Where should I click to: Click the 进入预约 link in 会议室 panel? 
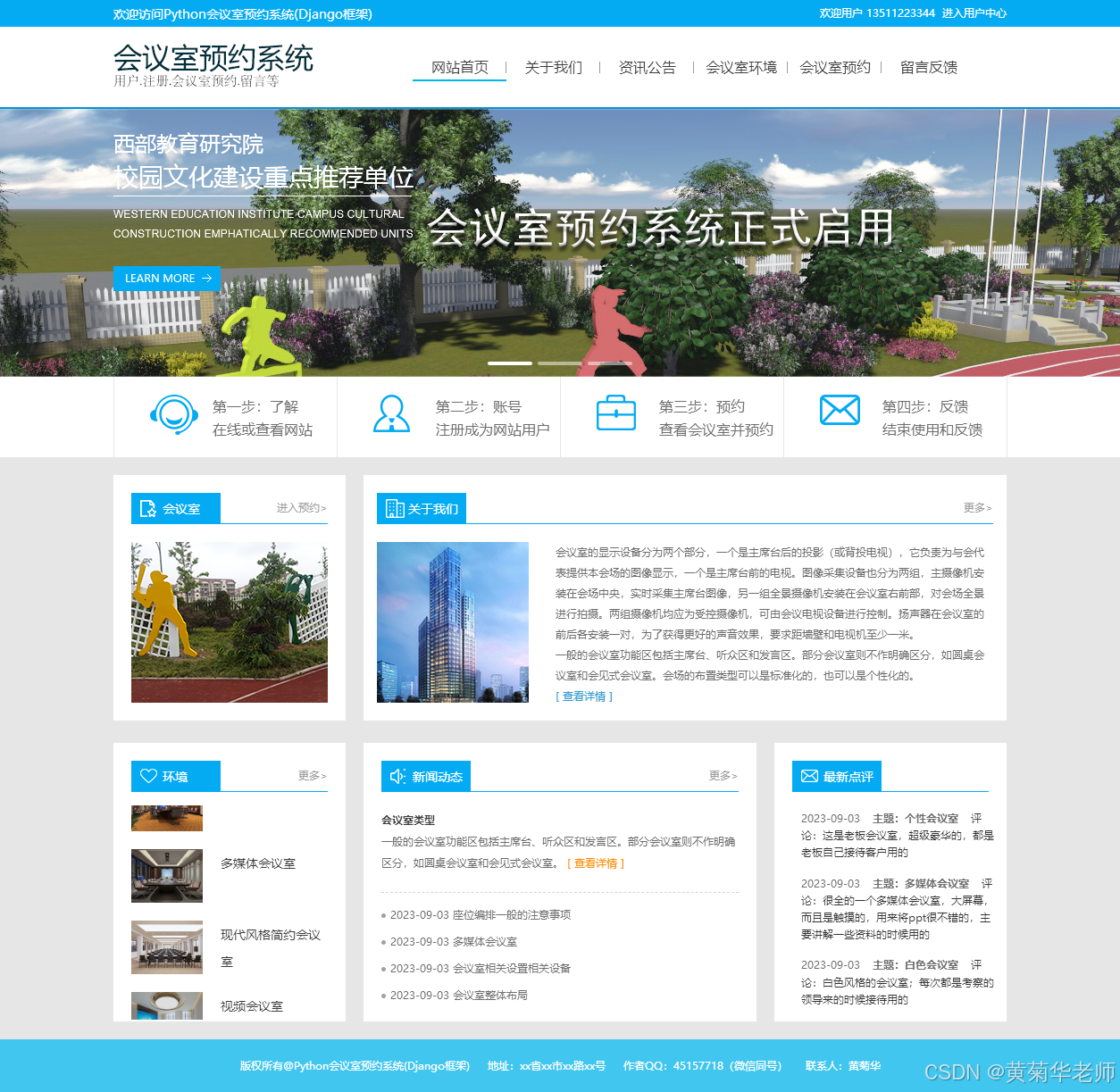(299, 507)
